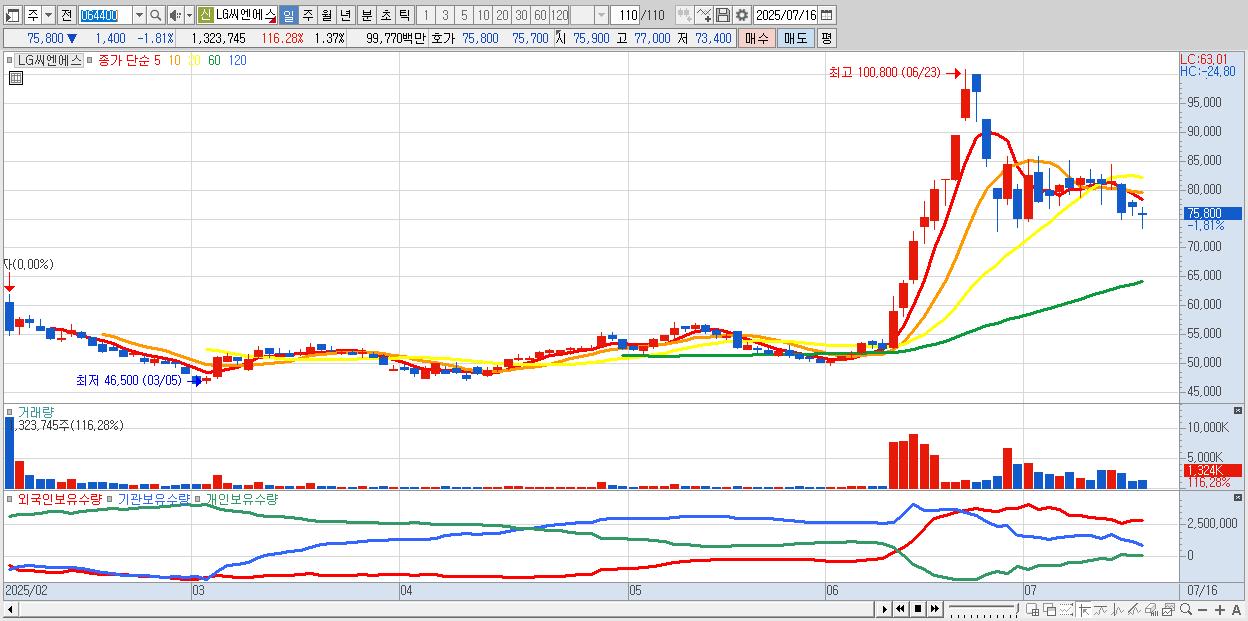Close the volume panel with its corner button
This screenshot has height=621, width=1248.
click(1239, 411)
